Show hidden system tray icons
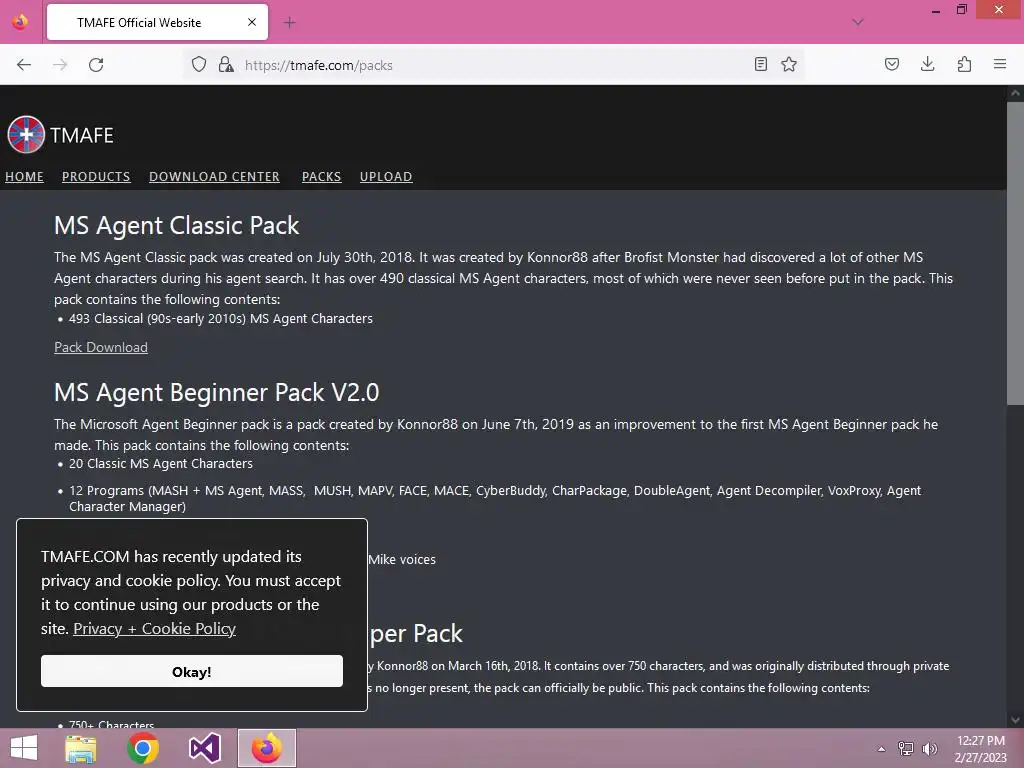Viewport: 1024px width, 768px height. tap(881, 749)
